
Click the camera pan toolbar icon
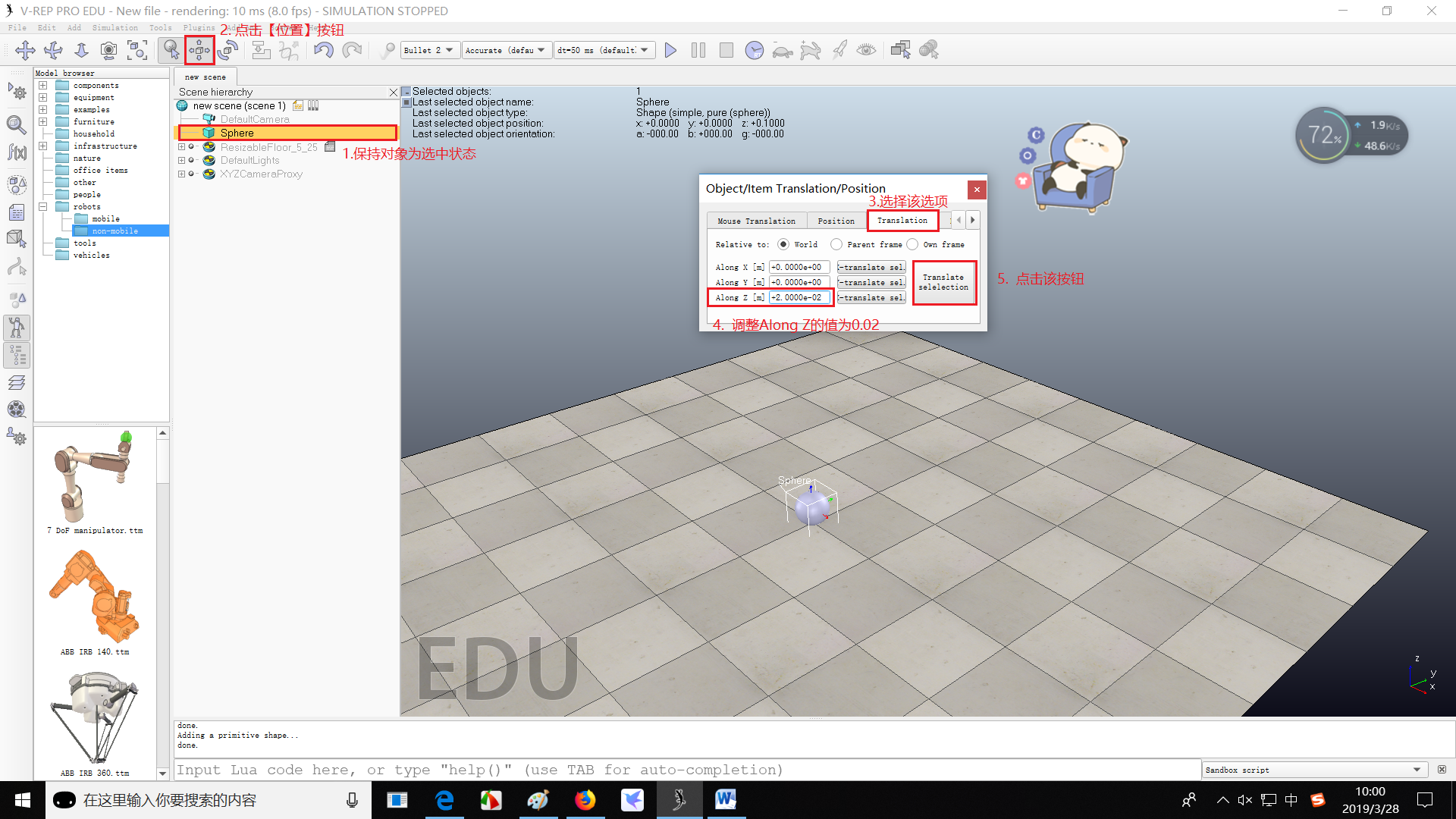25,50
